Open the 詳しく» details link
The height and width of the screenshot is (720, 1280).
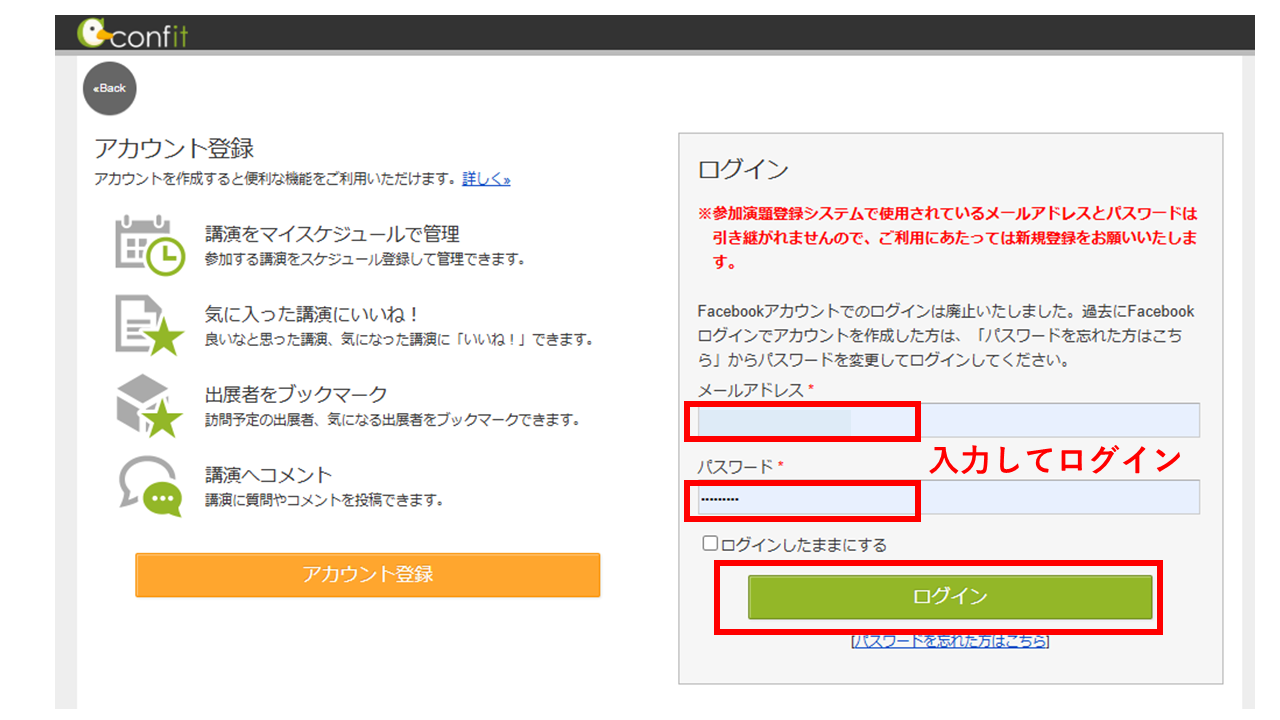486,179
